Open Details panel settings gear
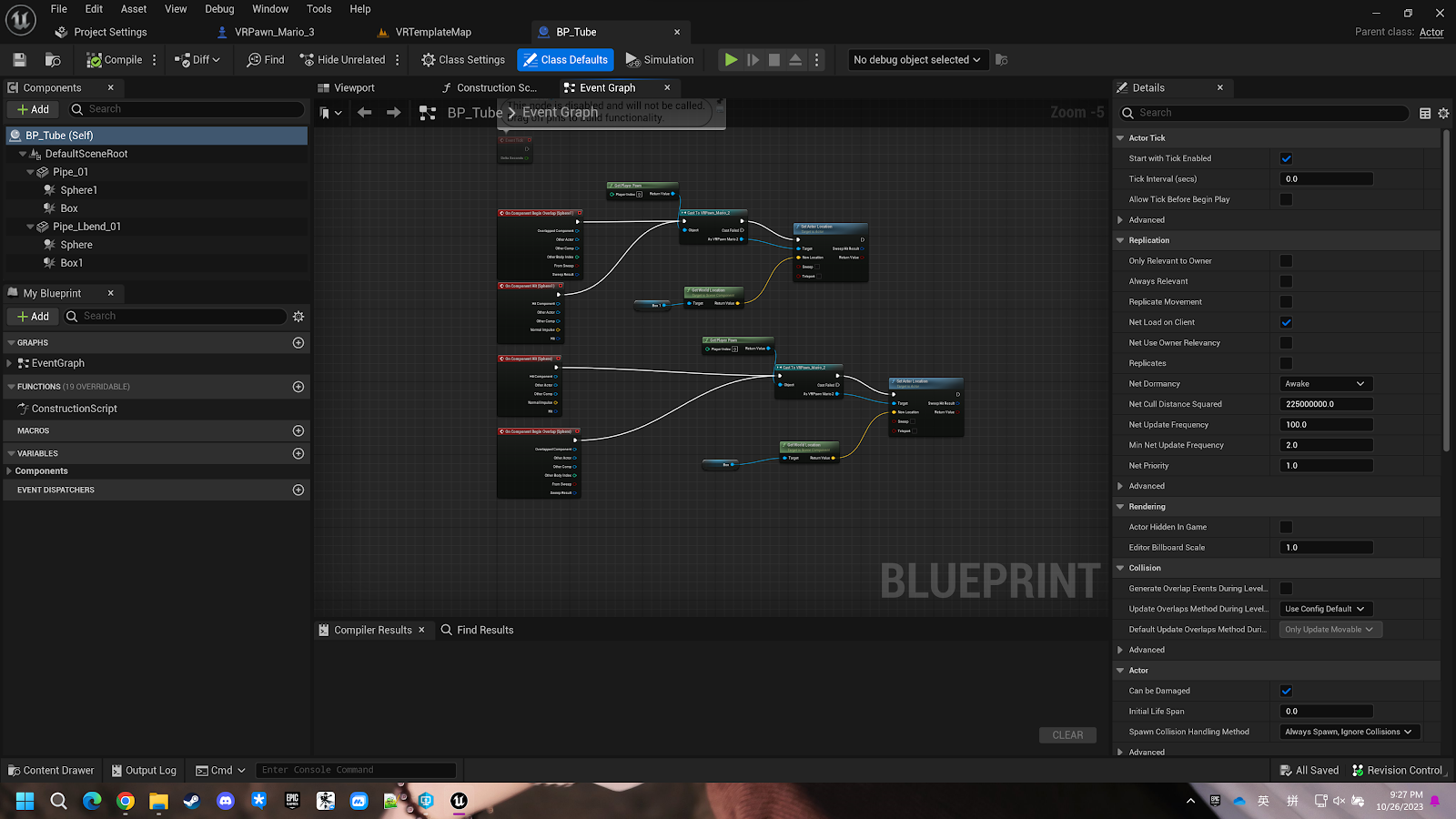This screenshot has height=819, width=1456. coord(1443,113)
